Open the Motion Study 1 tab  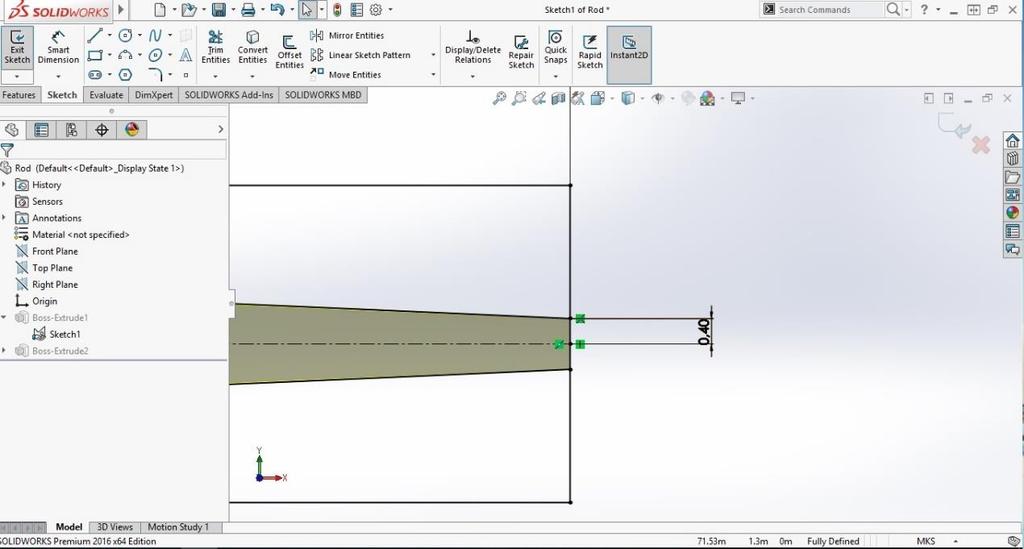pos(178,527)
